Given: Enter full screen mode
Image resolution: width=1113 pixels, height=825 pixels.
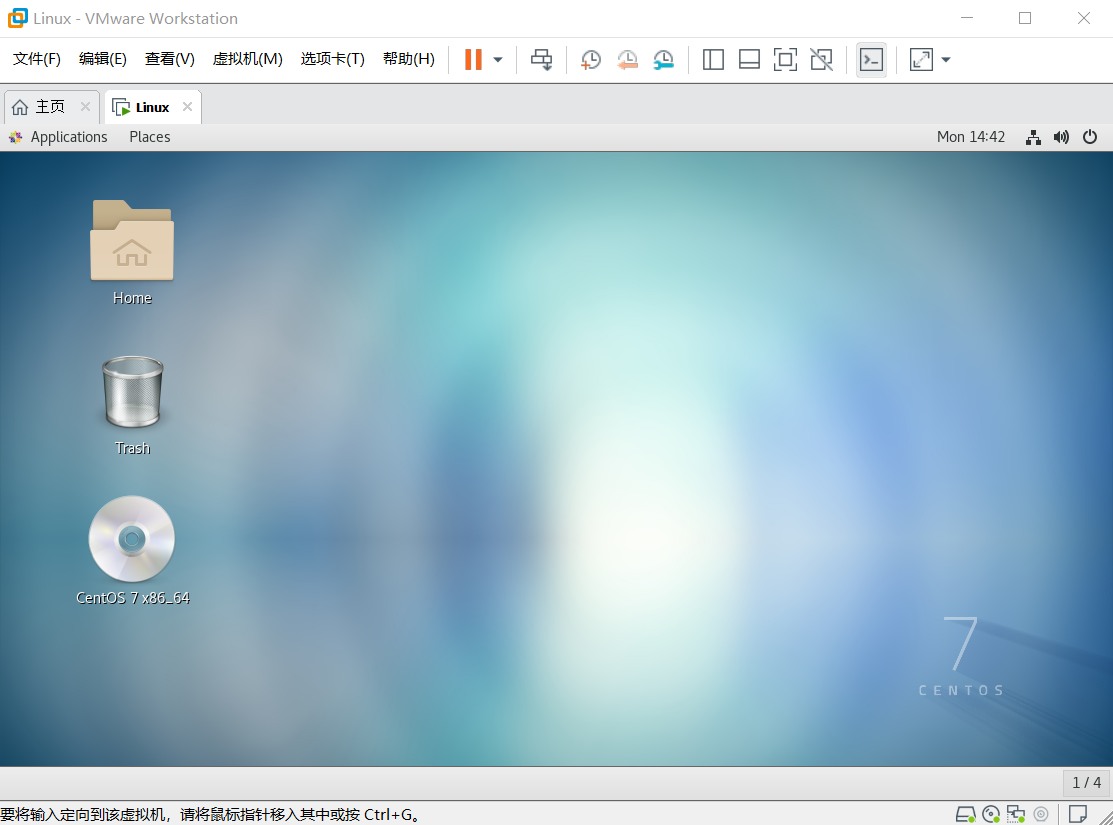Looking at the screenshot, I should pyautogui.click(x=785, y=60).
